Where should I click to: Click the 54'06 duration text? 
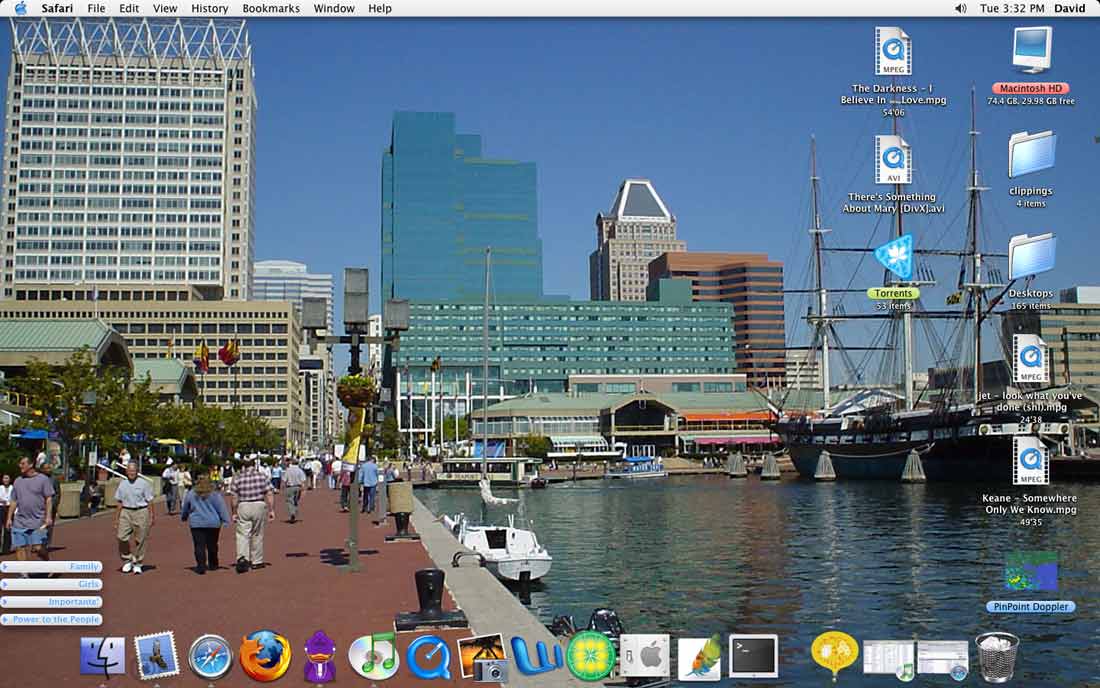click(894, 112)
